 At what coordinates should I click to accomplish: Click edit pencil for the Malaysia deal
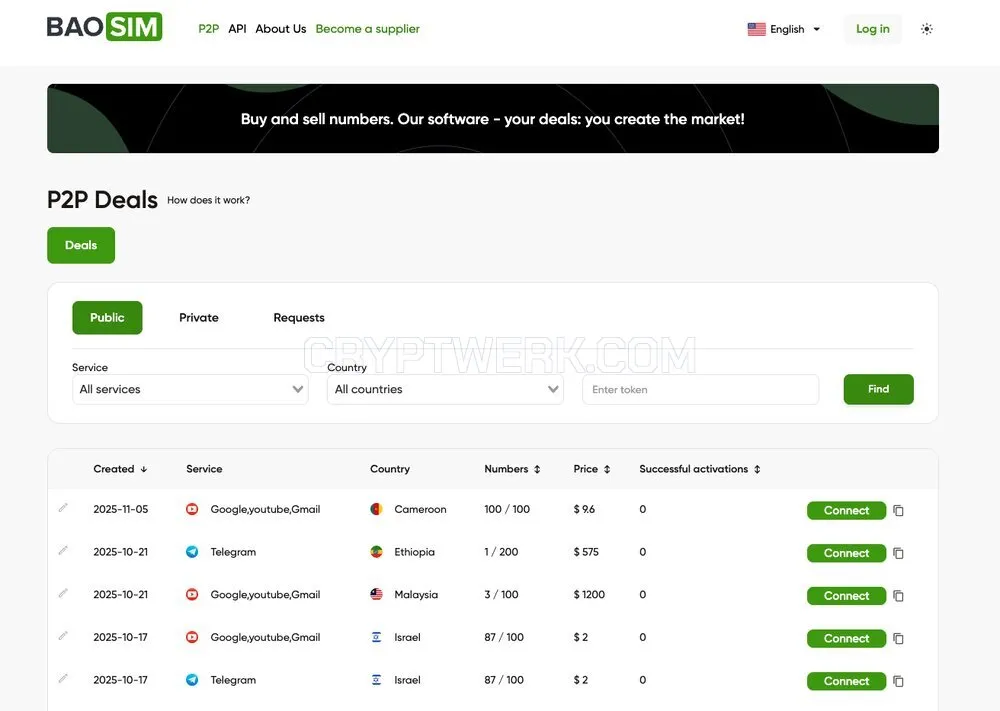63,593
